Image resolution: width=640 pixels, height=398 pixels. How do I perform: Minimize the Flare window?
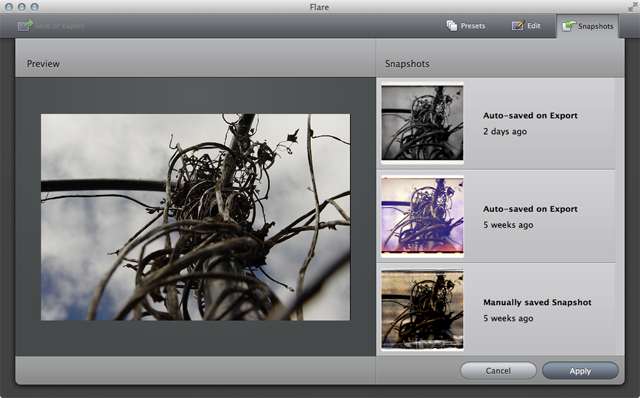point(22,7)
